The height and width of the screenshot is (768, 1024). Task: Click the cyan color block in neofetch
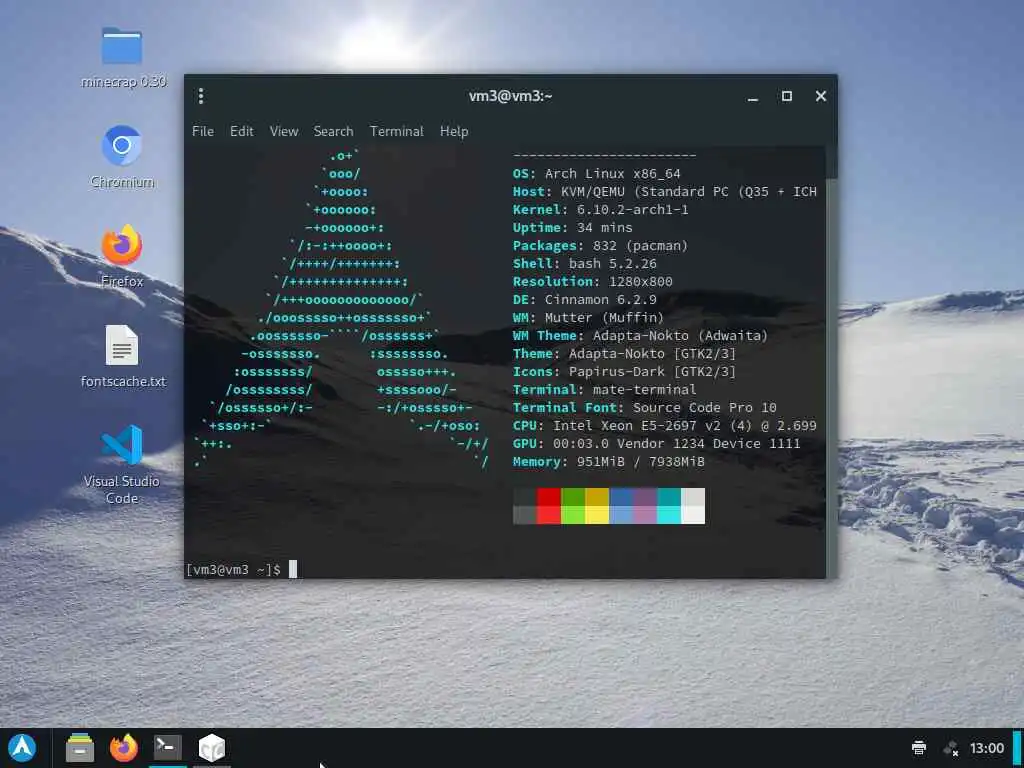click(669, 505)
